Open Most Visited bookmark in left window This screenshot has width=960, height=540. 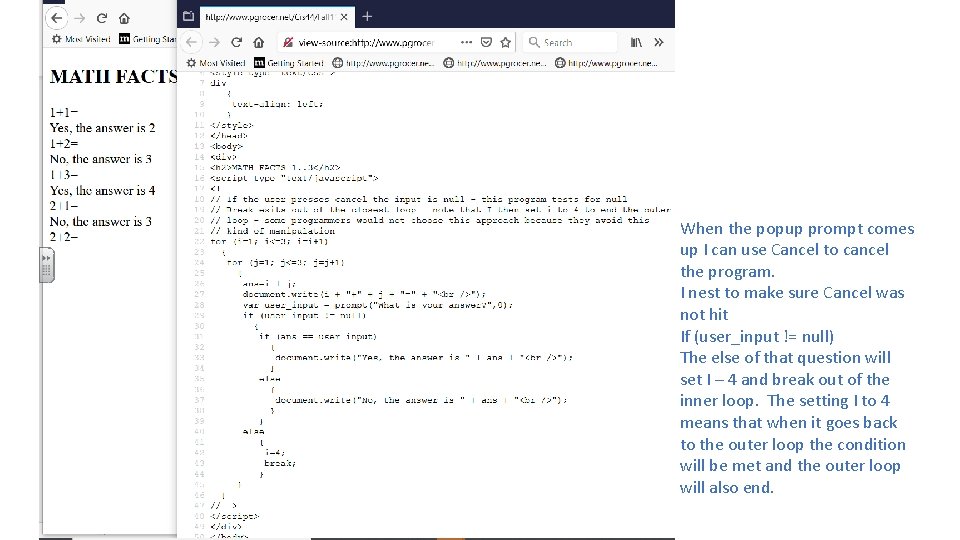click(81, 39)
